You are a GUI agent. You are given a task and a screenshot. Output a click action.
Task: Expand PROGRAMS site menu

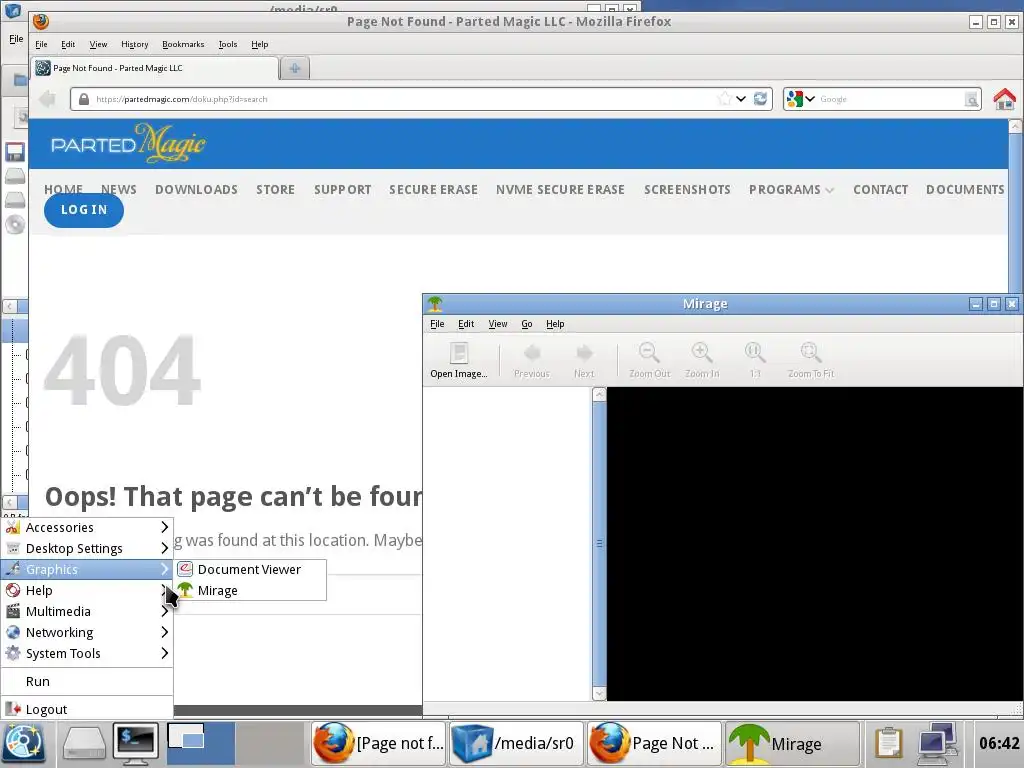[x=791, y=189]
